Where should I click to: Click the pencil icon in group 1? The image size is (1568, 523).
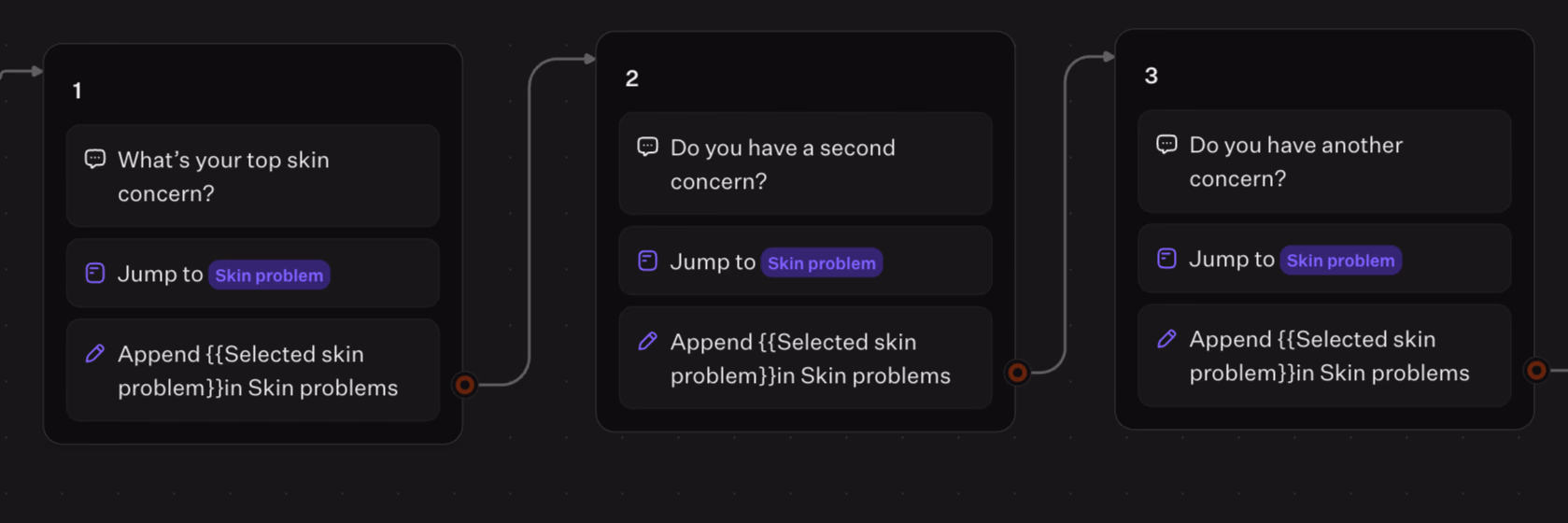tap(95, 353)
